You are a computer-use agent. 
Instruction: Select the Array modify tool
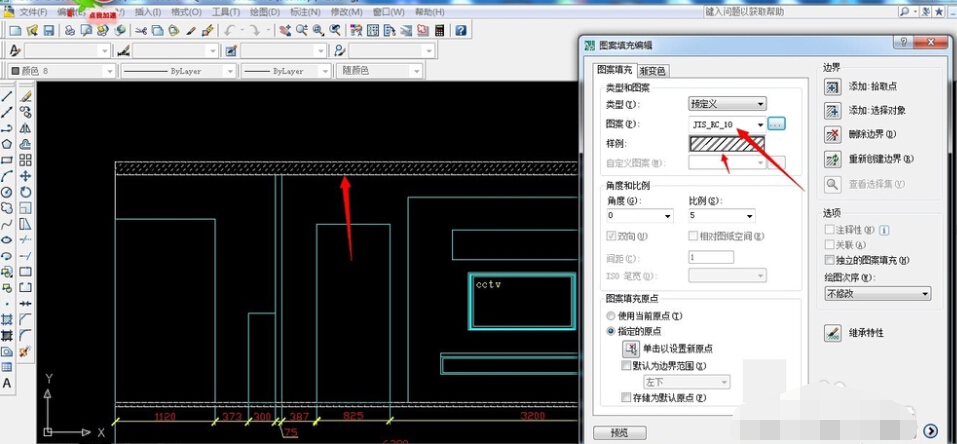[x=26, y=160]
